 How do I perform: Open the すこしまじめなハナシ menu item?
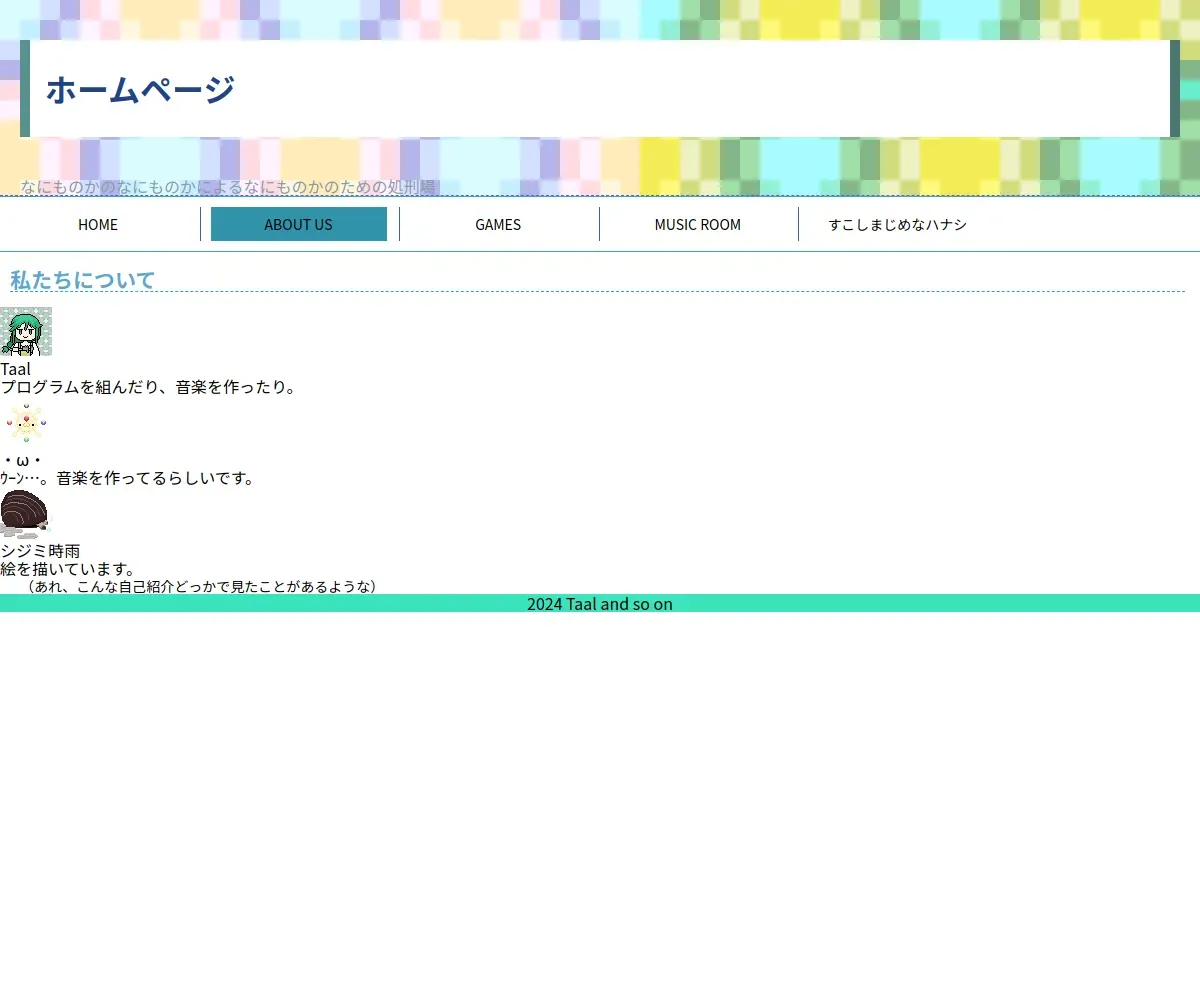coord(898,224)
